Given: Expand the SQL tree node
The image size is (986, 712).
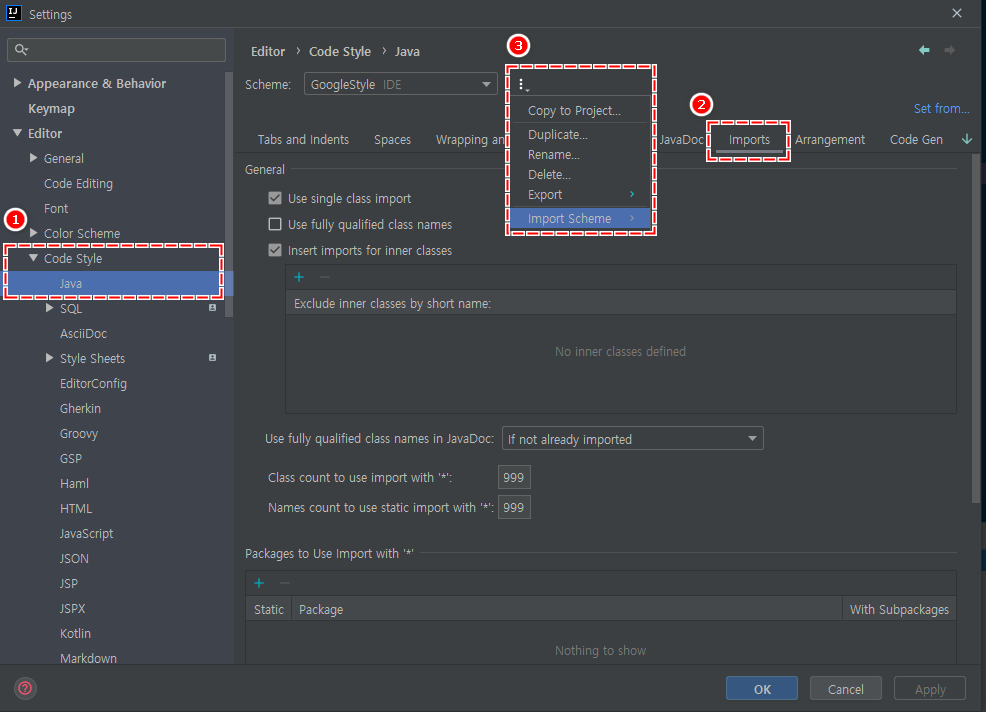Looking at the screenshot, I should click(50, 308).
